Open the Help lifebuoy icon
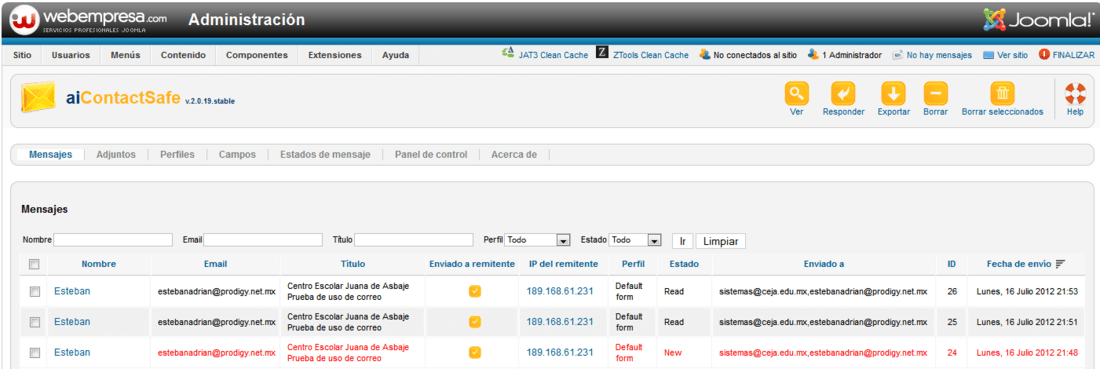Image resolution: width=1100 pixels, height=369 pixels. point(1075,93)
